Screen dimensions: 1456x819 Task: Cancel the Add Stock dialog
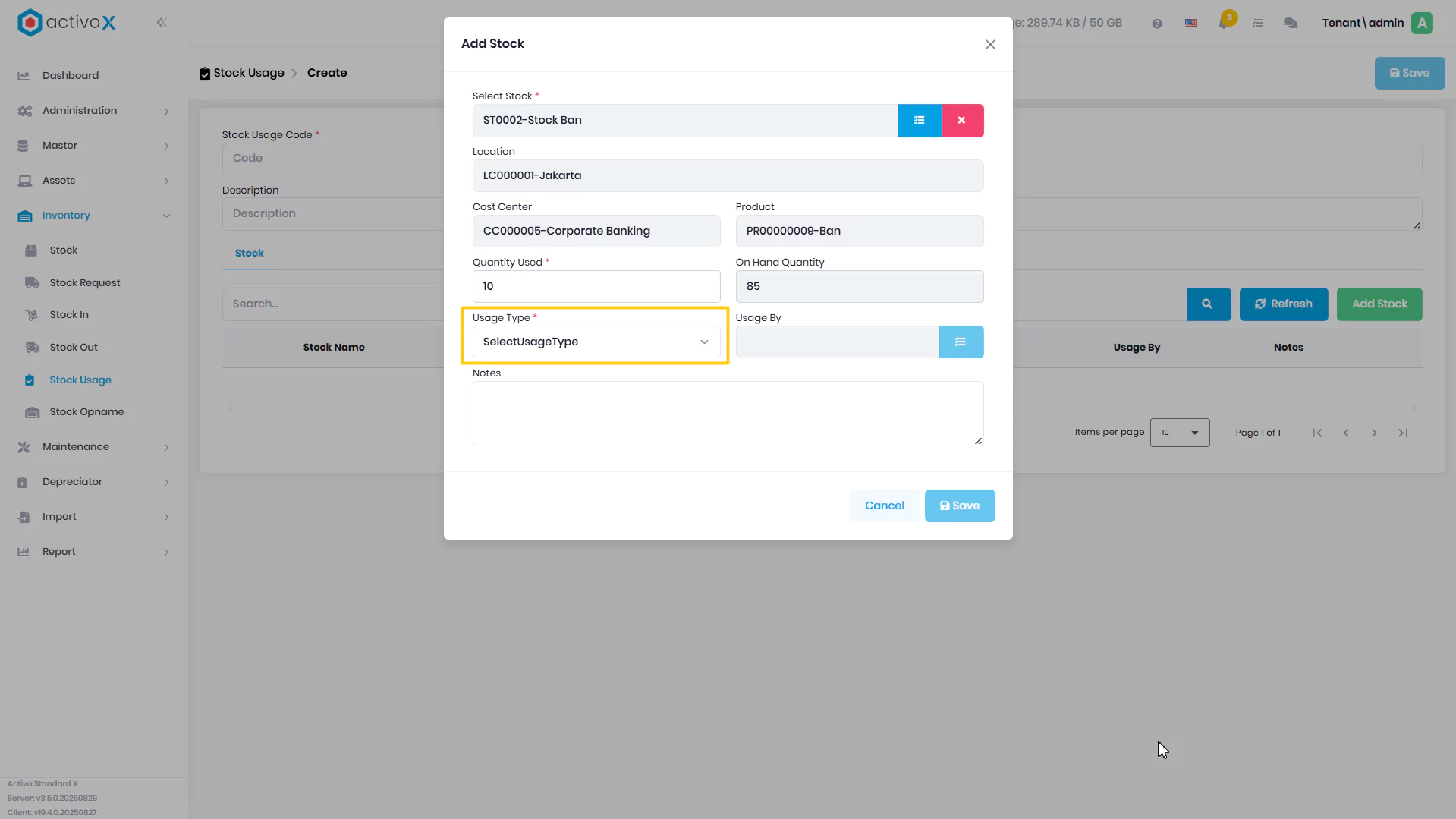[x=884, y=506]
